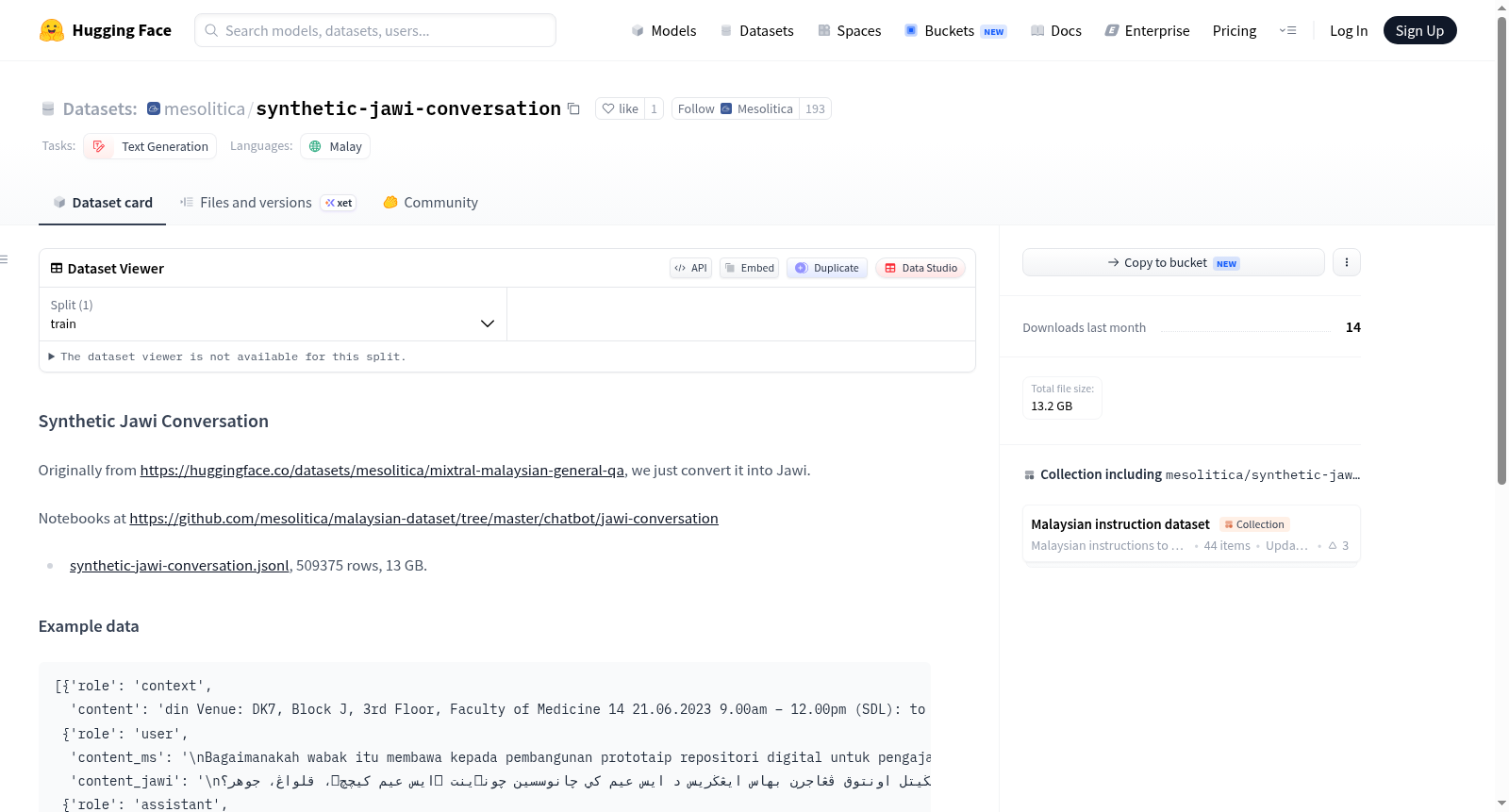Screen dimensions: 1509x812
Task: Select the Malay language tag
Action: point(335,146)
